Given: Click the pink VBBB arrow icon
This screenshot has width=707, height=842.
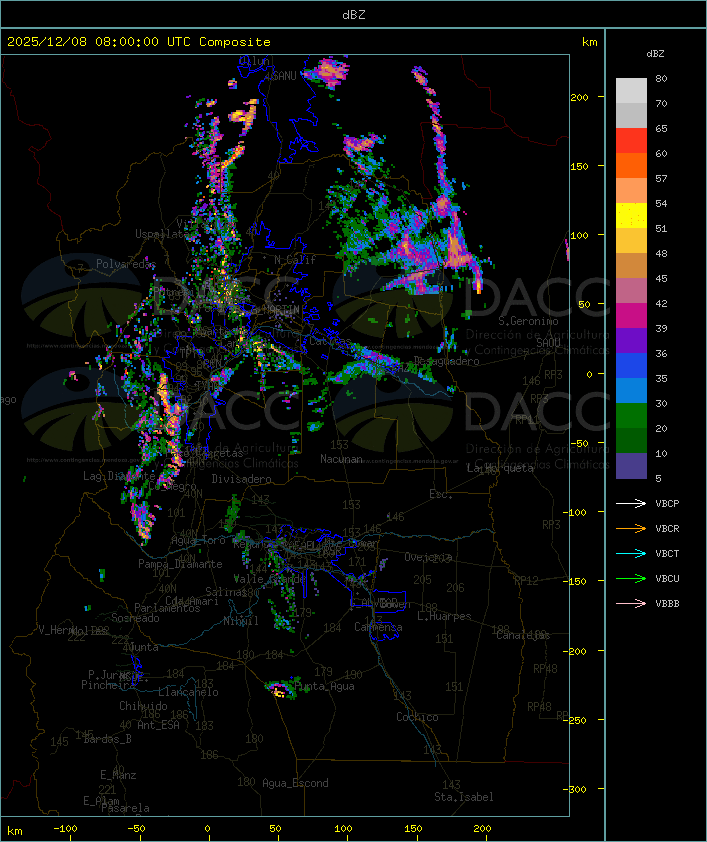Looking at the screenshot, I should (631, 603).
